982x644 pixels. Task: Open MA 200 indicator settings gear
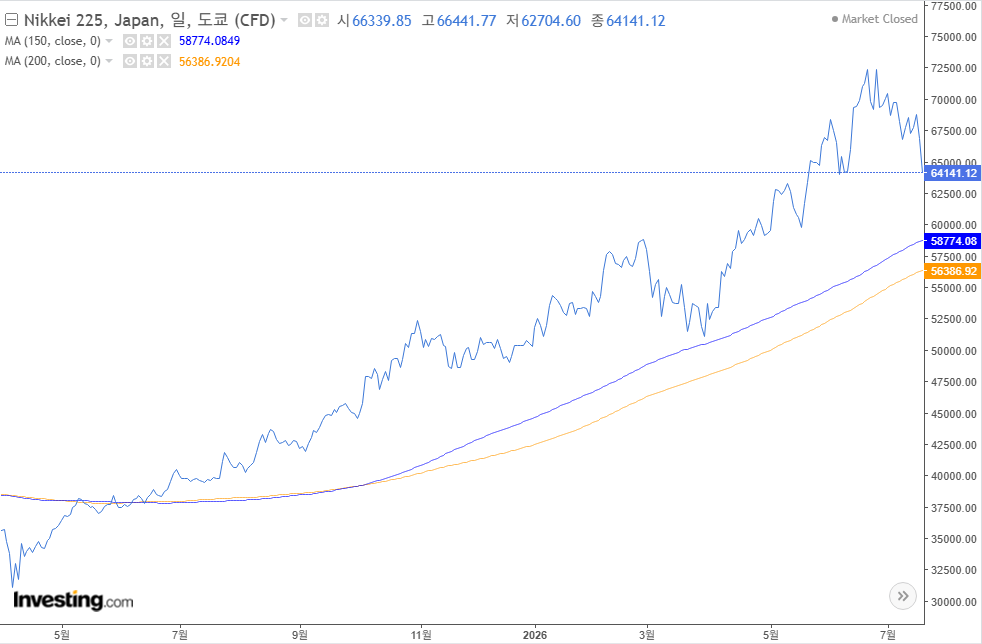[x=147, y=61]
